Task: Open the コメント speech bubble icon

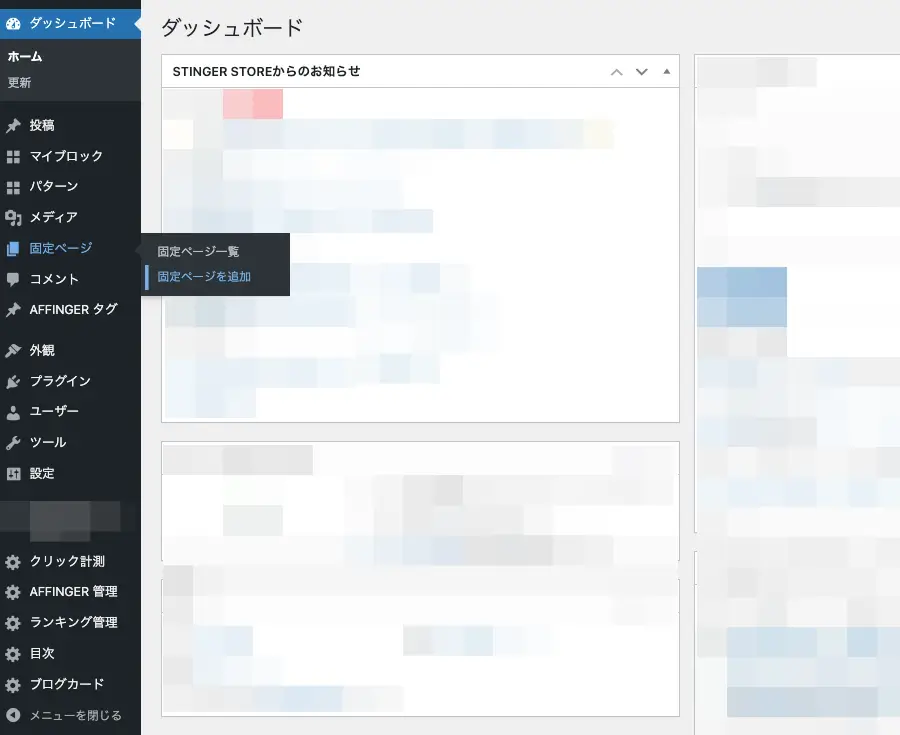Action: click(15, 279)
